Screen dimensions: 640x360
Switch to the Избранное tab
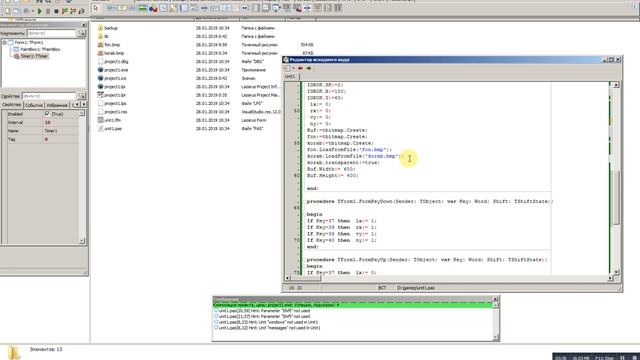click(x=57, y=105)
